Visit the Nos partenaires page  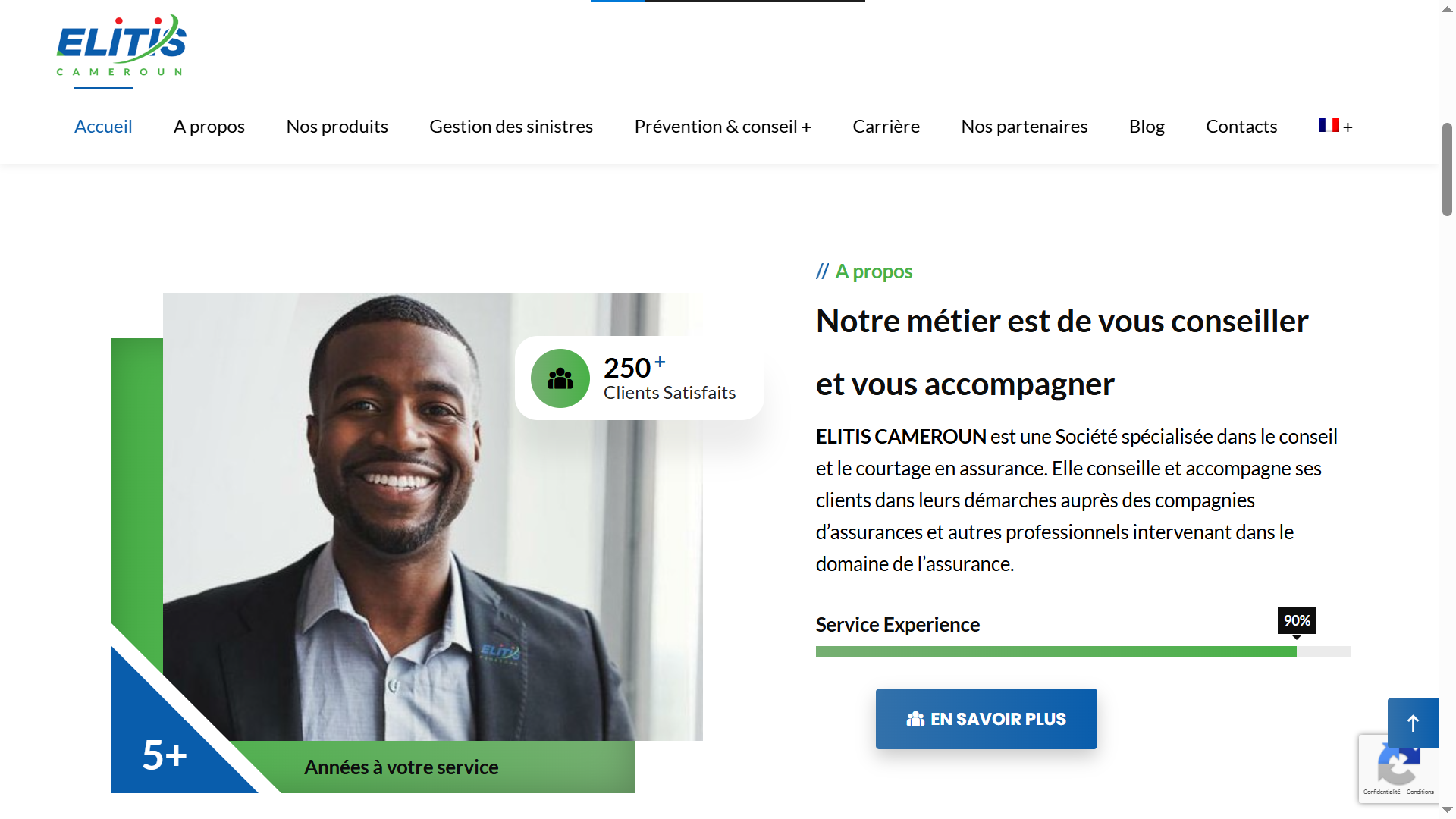(1025, 127)
